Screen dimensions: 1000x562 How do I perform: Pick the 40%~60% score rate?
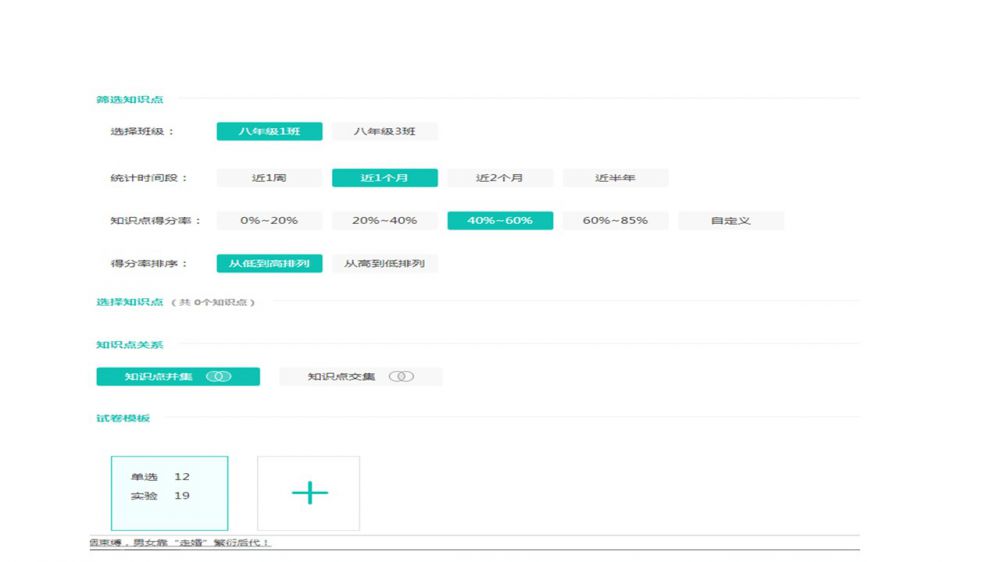tap(499, 221)
